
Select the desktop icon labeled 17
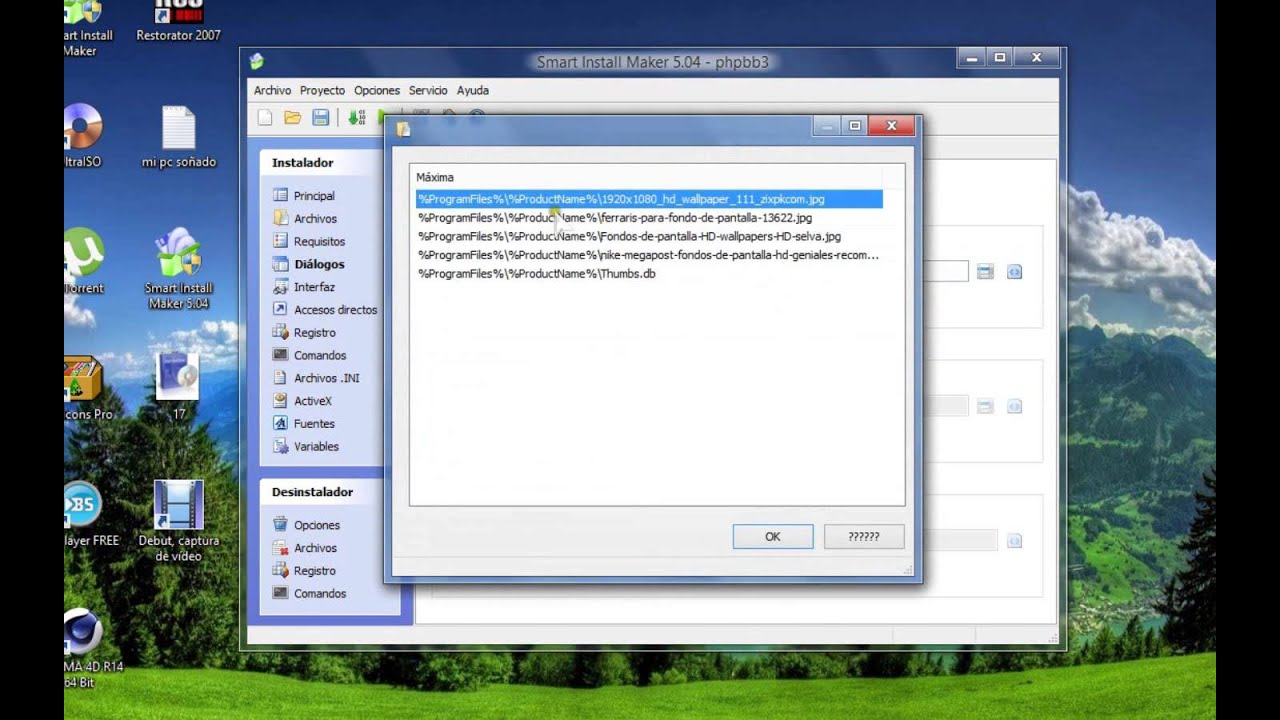tap(179, 385)
